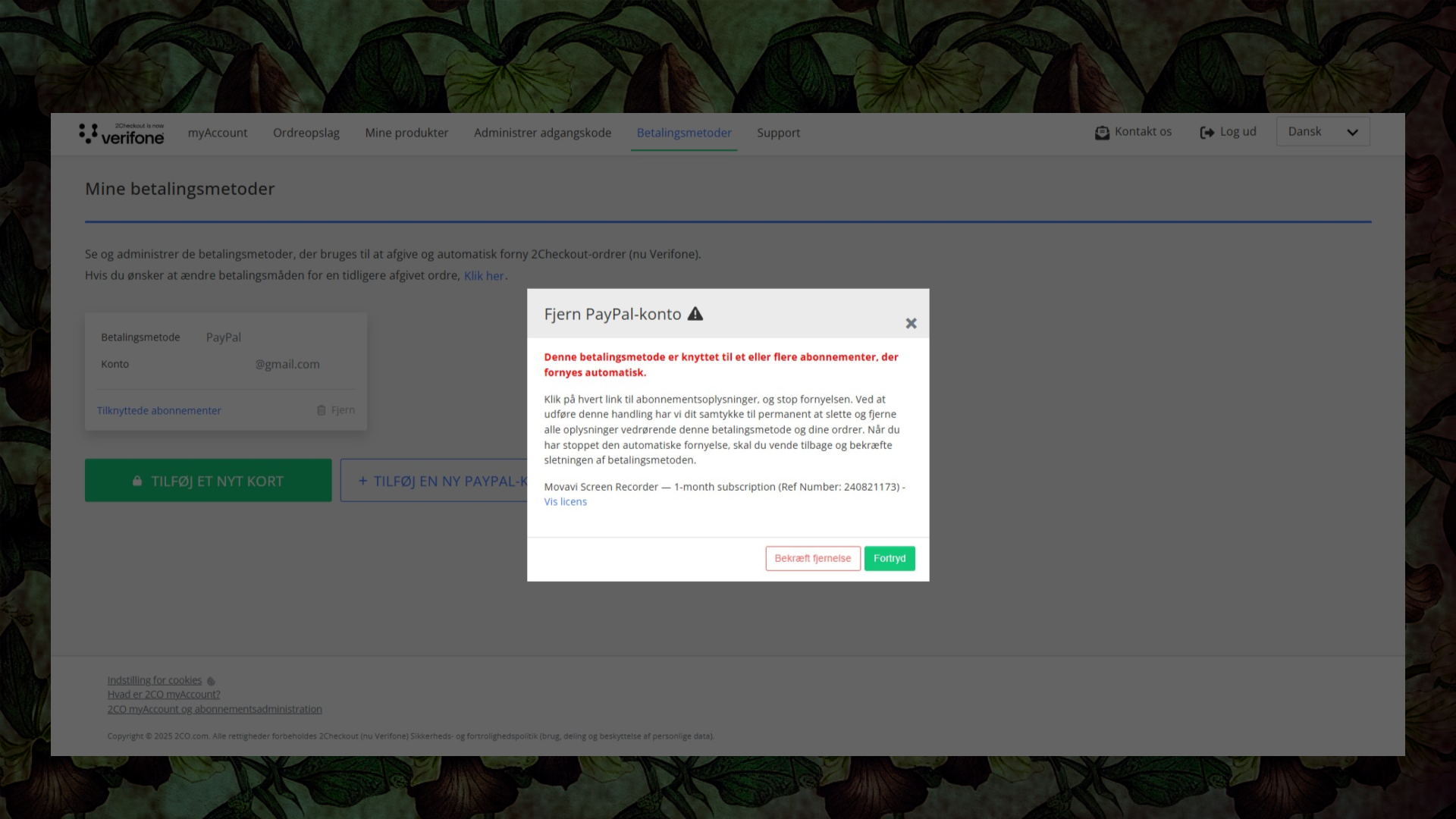1456x819 pixels.
Task: Click the trash icon next to Fjern
Action: click(322, 410)
